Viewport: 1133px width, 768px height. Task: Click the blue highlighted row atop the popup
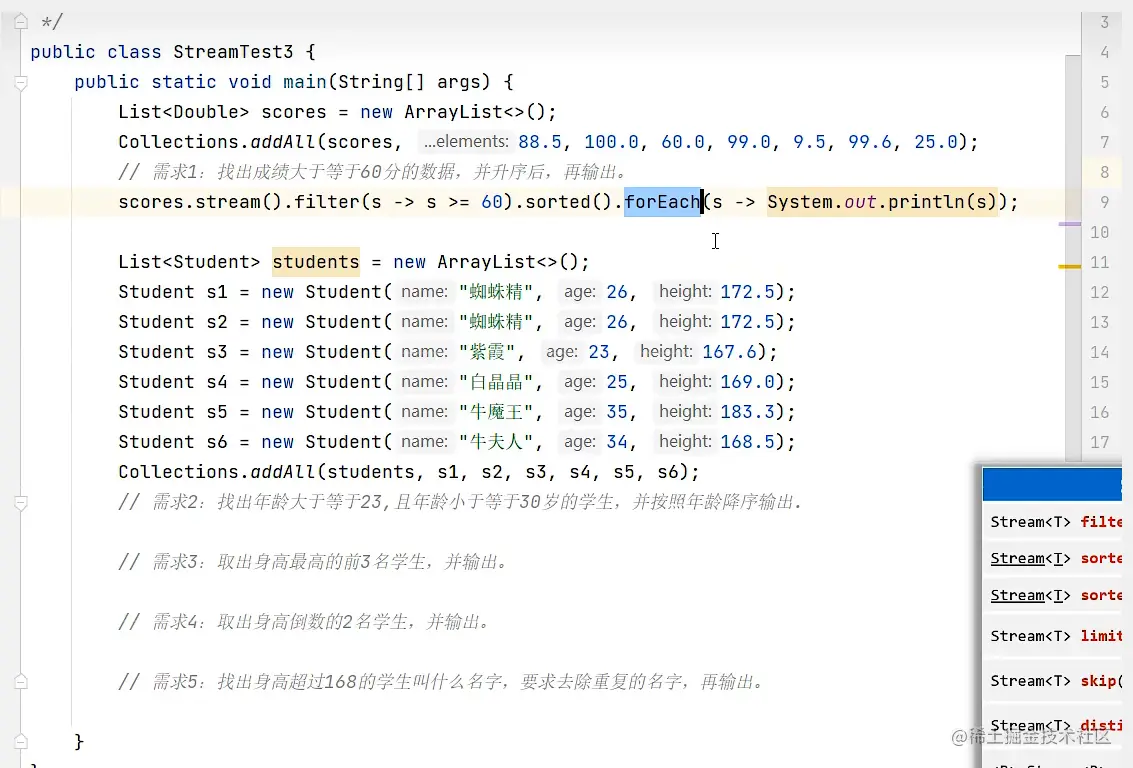pos(1052,484)
